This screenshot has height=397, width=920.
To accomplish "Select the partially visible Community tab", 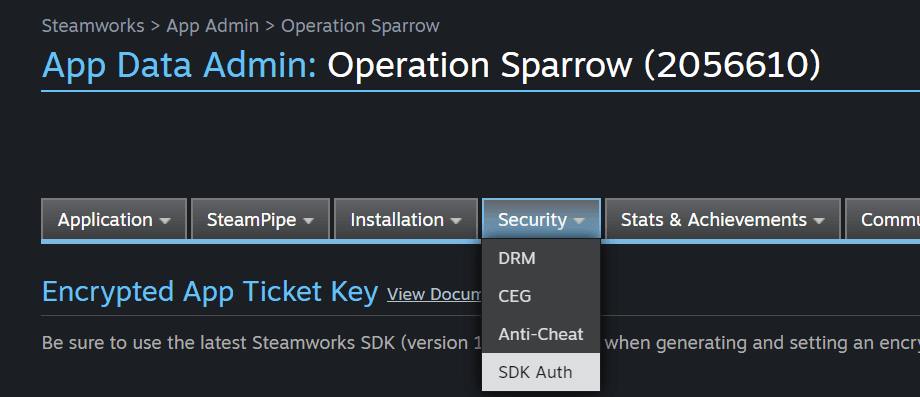I will click(x=883, y=219).
